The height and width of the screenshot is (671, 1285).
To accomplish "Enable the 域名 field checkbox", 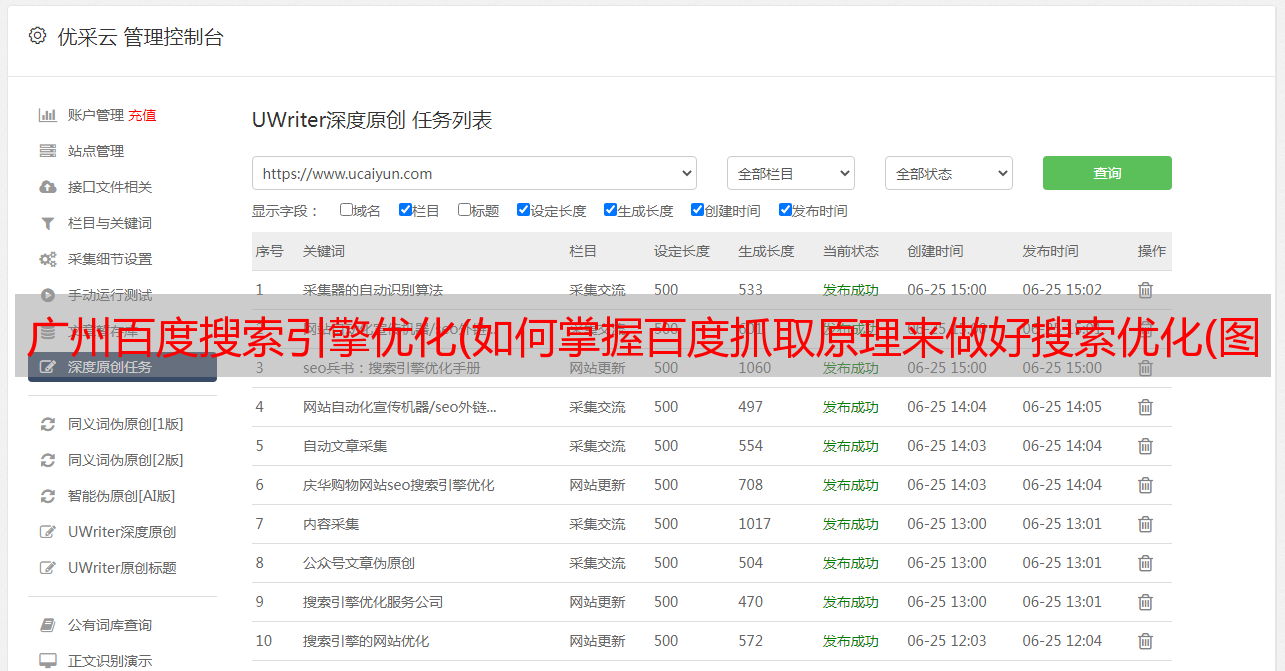I will click(x=346, y=210).
